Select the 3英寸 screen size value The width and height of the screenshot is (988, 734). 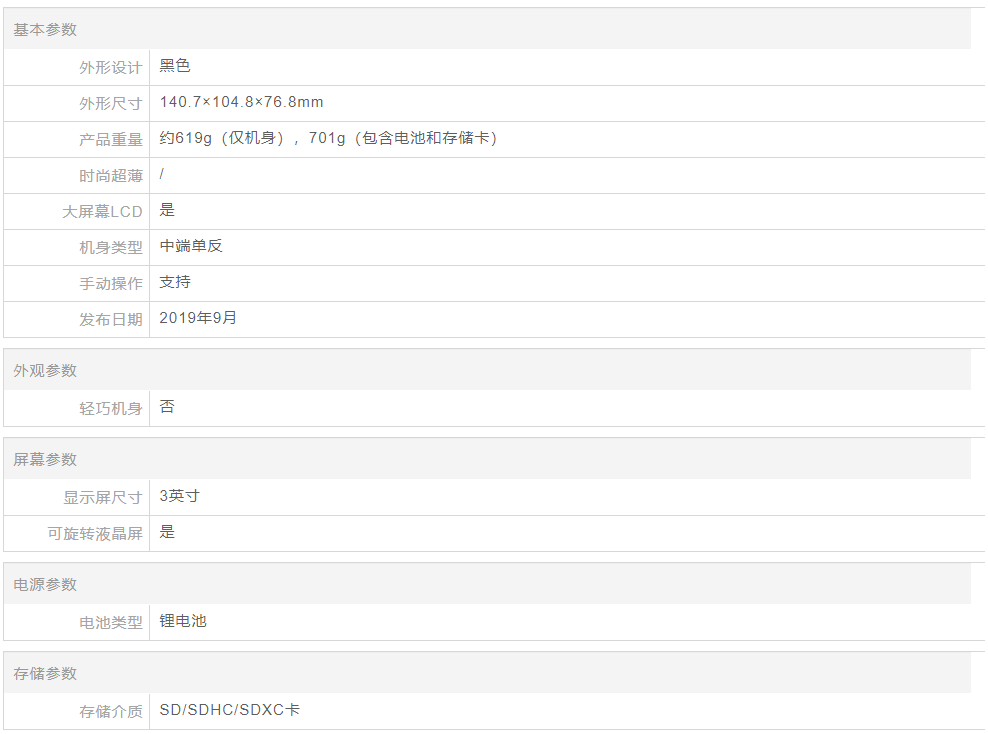coord(180,496)
